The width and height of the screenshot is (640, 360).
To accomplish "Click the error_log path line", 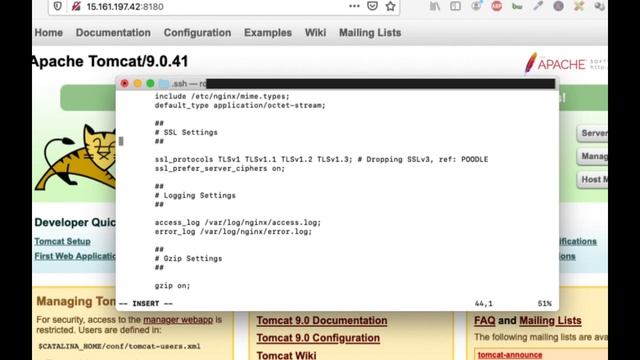I will point(233,231).
